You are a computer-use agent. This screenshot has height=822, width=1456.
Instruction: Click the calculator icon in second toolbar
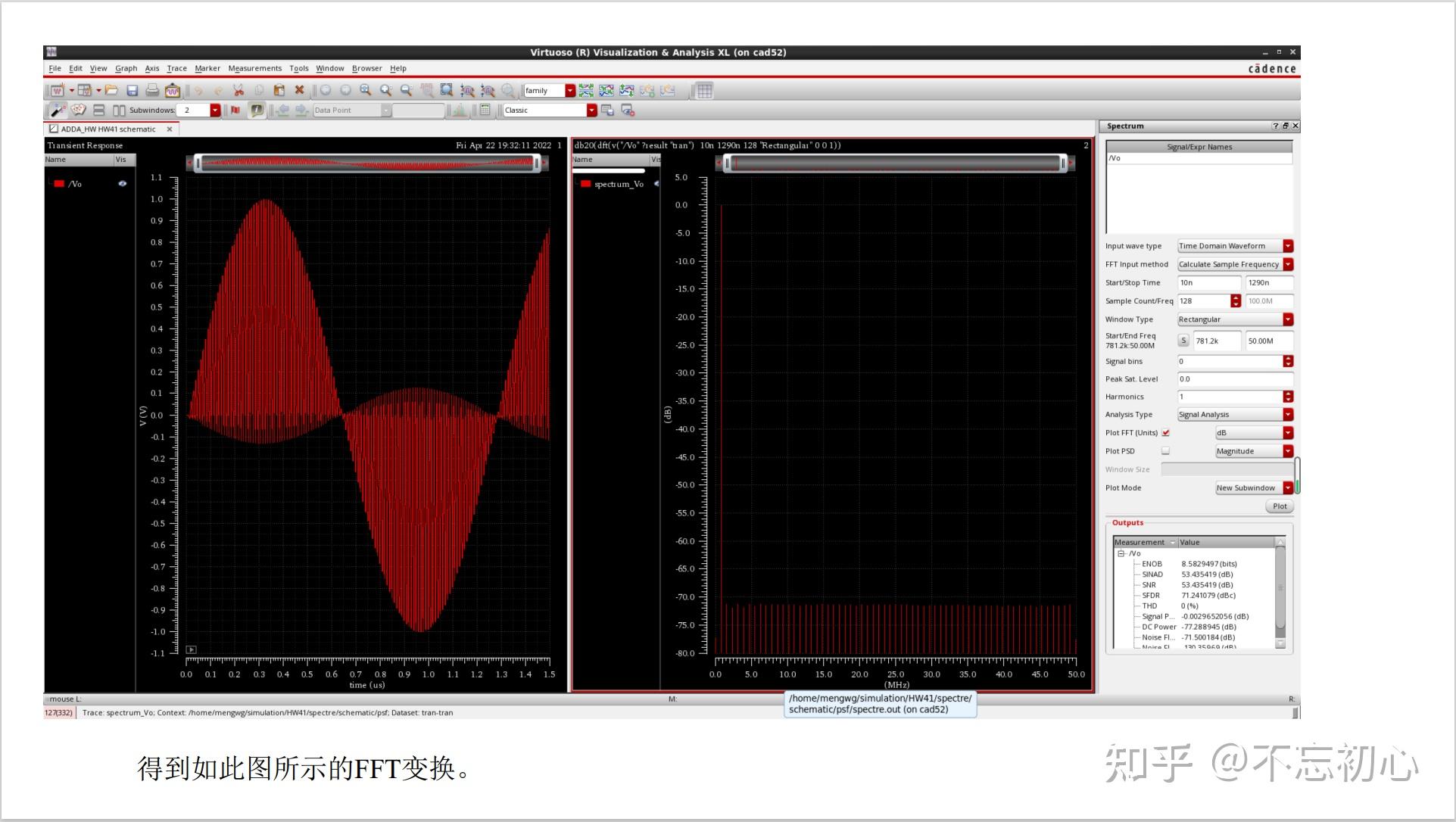(485, 110)
